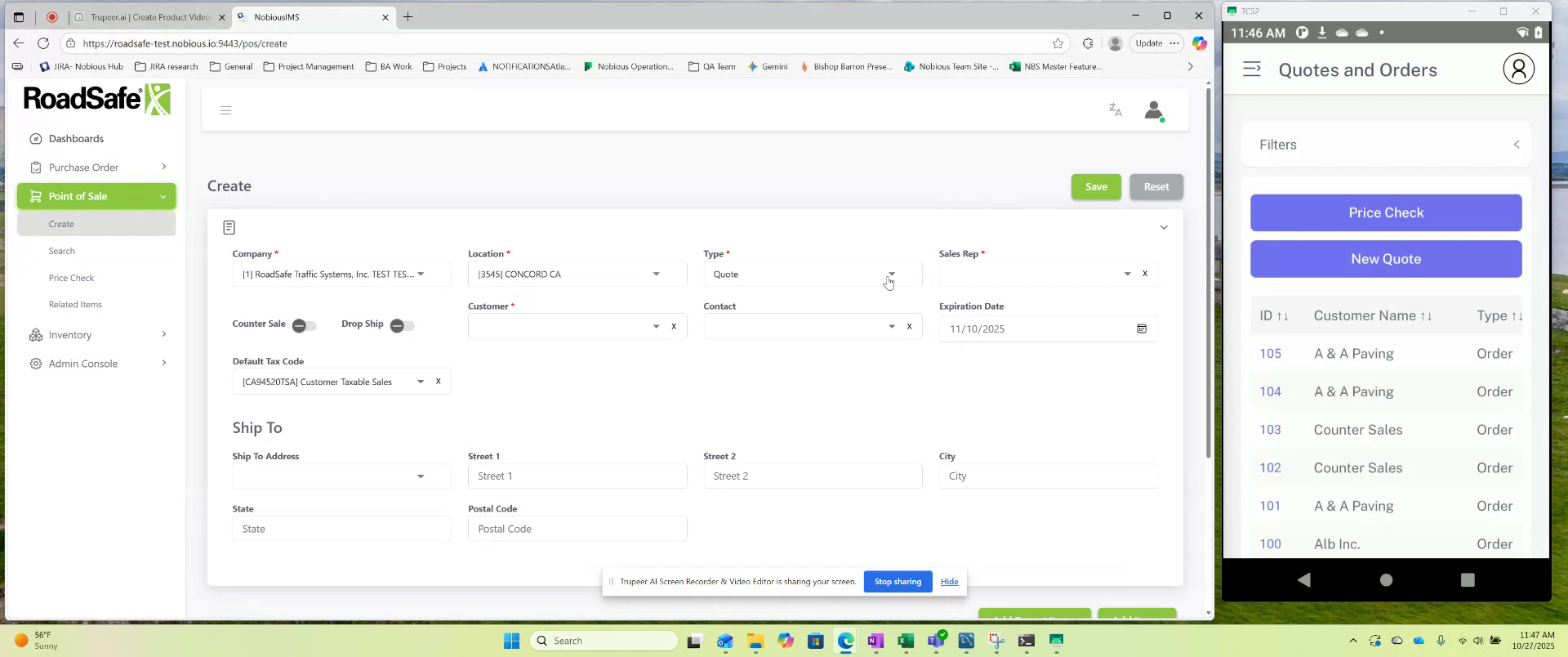Toggle the Drop Ship switch

[402, 325]
